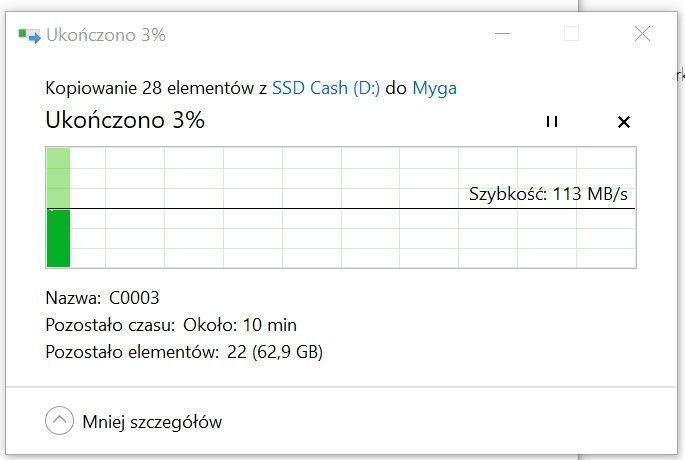Collapse details using the circled chevron
The height and width of the screenshot is (460, 685).
[59, 421]
